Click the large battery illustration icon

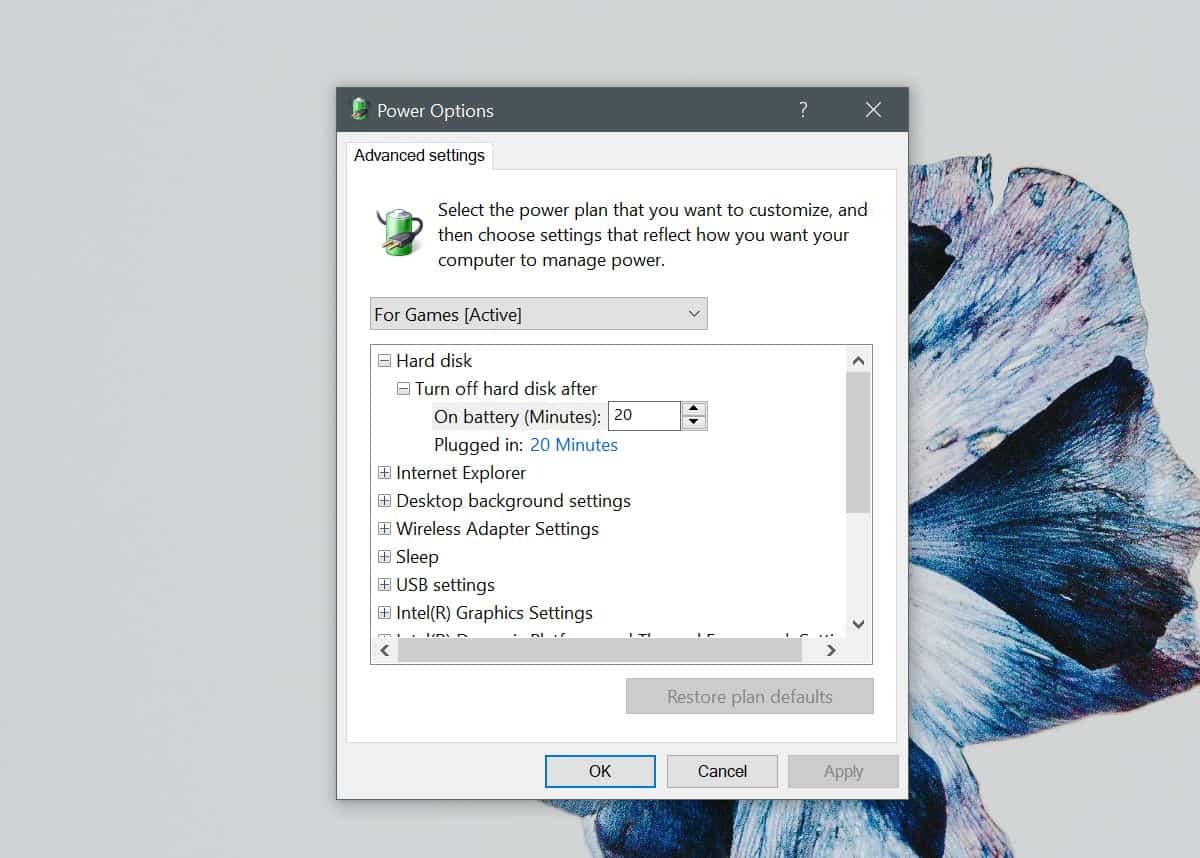click(399, 232)
